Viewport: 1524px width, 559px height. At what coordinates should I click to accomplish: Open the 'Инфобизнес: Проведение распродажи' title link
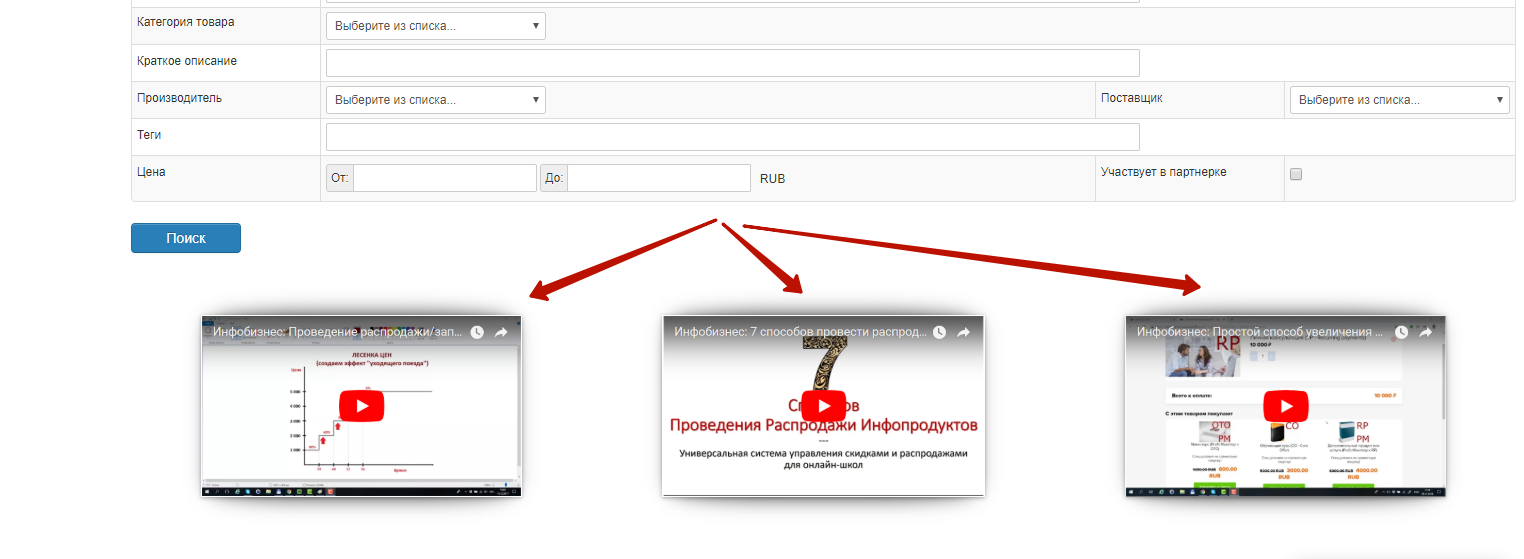coord(337,332)
